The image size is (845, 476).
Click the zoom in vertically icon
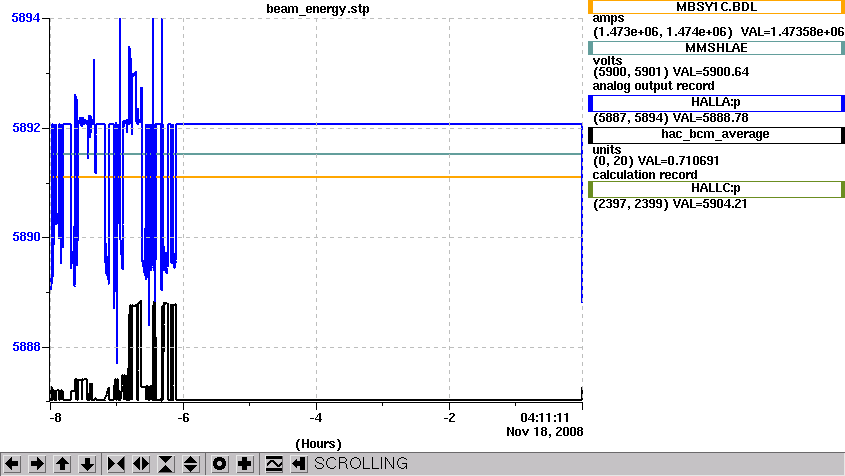pos(166,464)
